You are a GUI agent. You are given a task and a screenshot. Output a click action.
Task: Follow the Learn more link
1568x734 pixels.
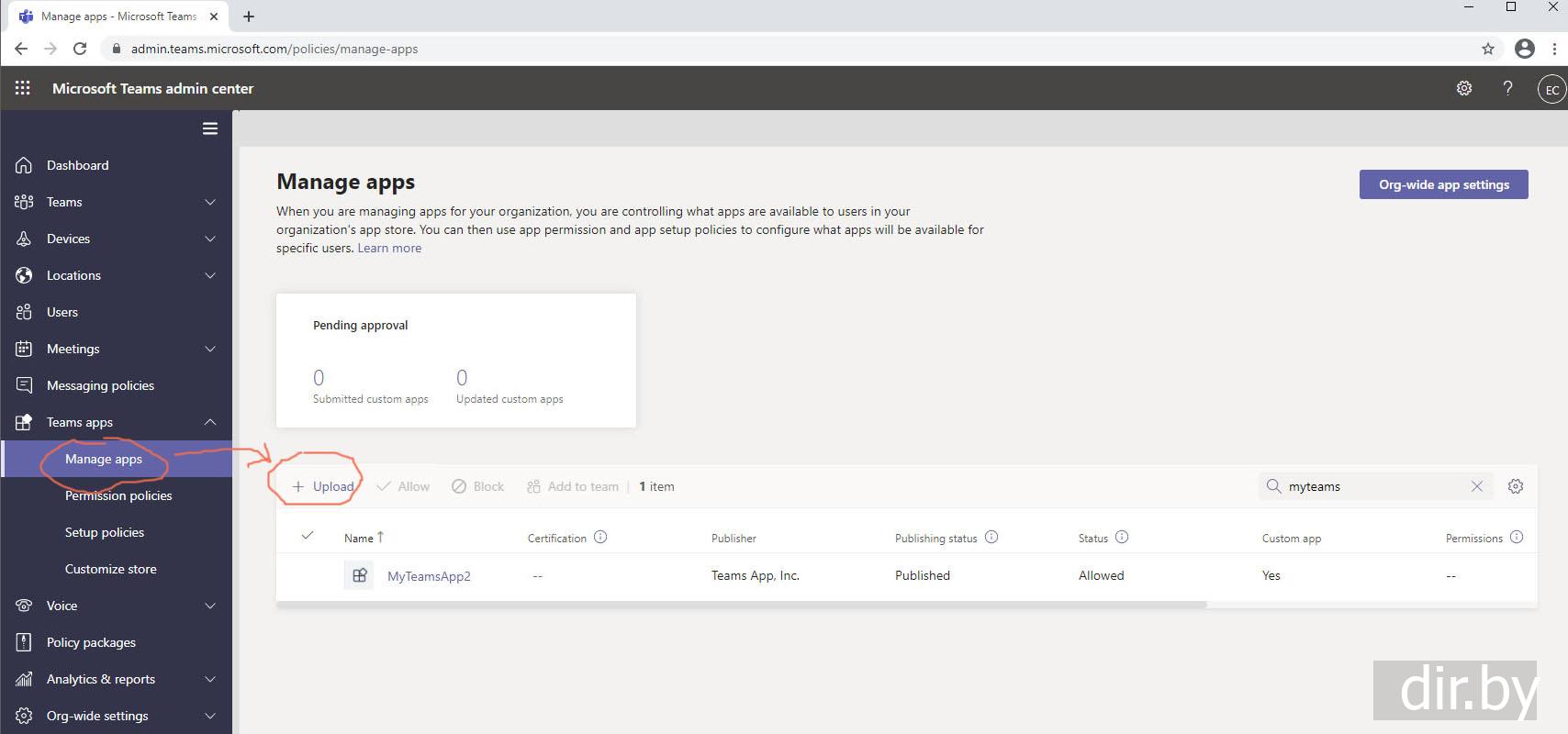[389, 248]
